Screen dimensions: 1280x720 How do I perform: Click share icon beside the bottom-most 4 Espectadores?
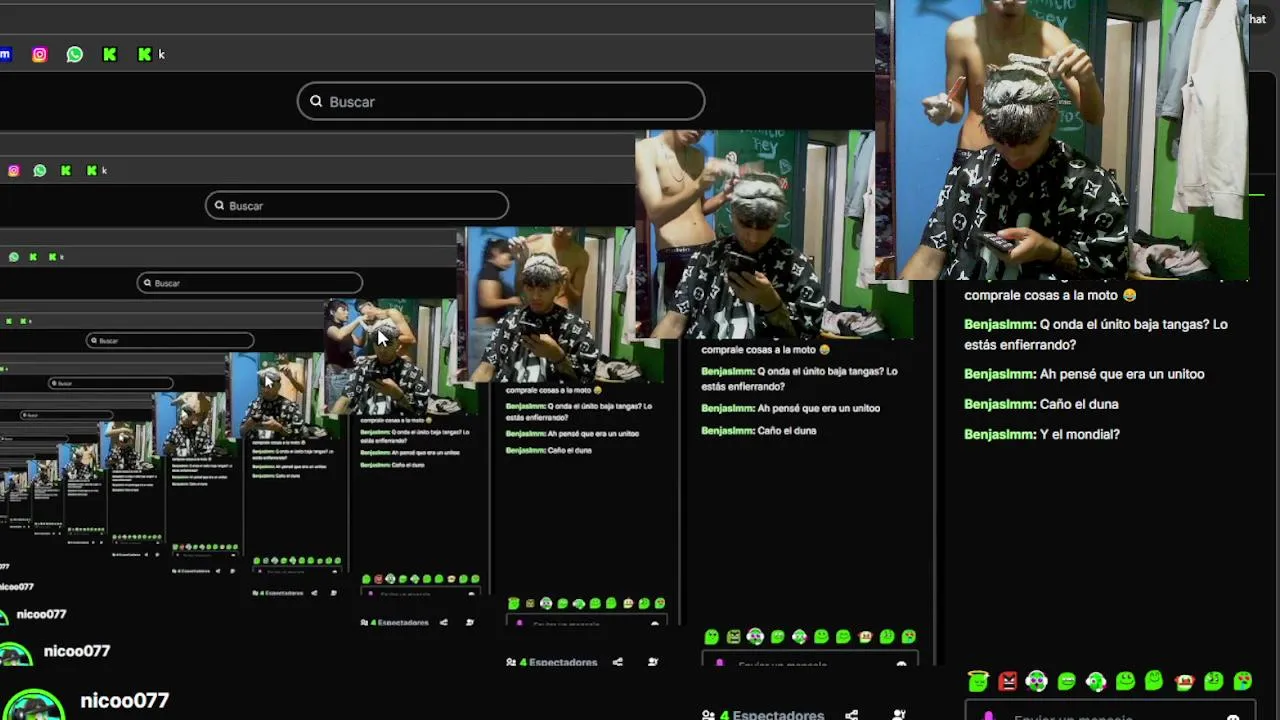point(851,715)
